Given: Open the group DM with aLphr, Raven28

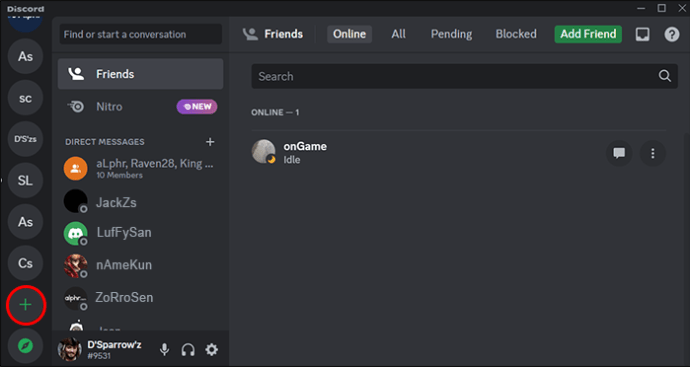Looking at the screenshot, I should pos(140,169).
